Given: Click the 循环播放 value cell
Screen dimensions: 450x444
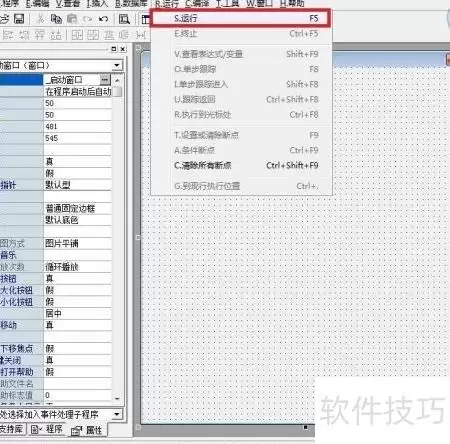Looking at the screenshot, I should click(x=78, y=267).
